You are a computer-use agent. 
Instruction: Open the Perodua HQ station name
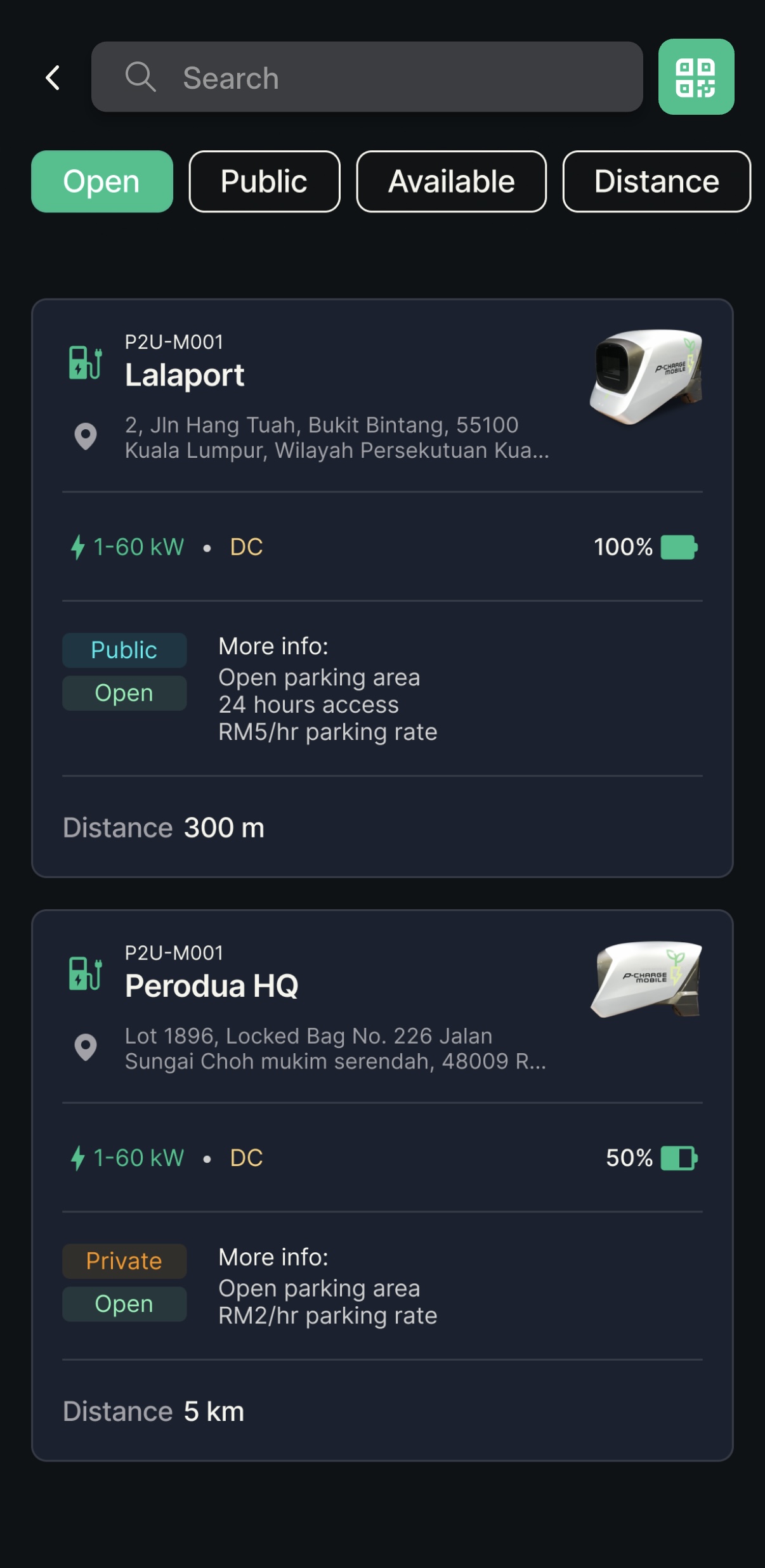pos(212,986)
